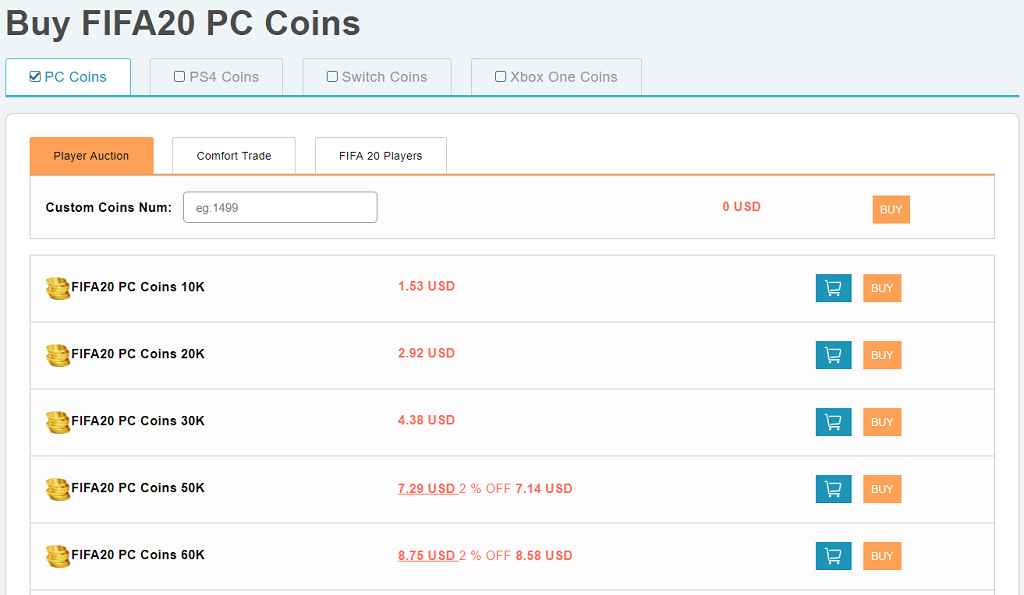Add FIFA20 PC Coins 10K to cart

click(833, 288)
